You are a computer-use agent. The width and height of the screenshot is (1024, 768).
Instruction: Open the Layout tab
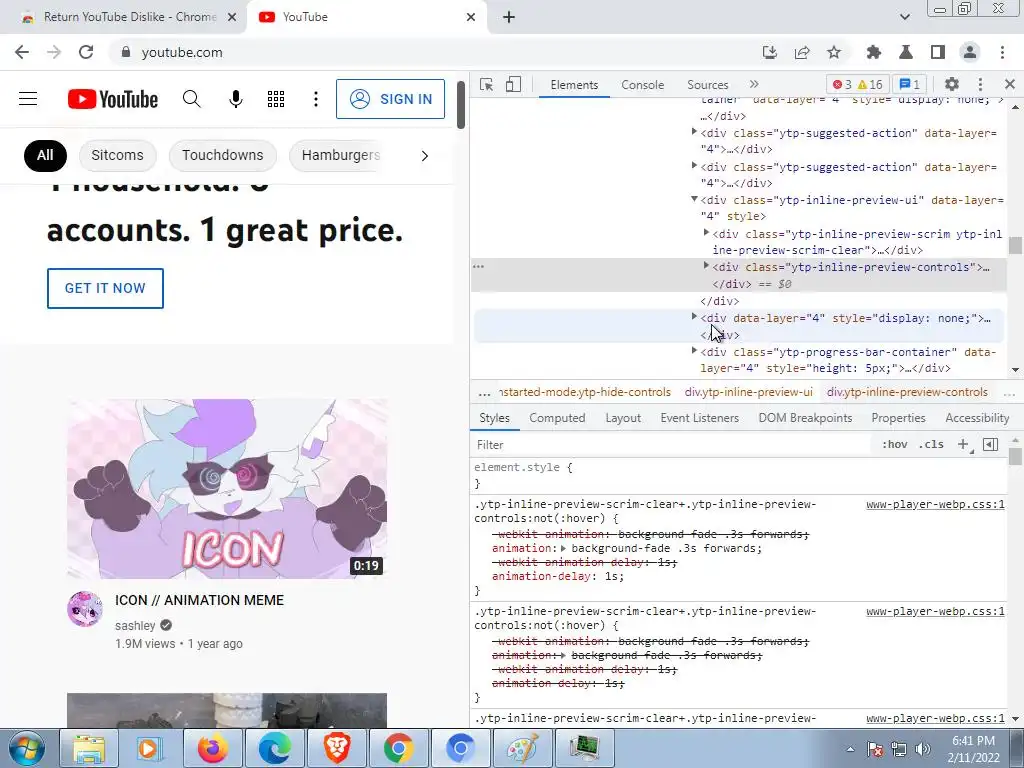[x=623, y=418]
